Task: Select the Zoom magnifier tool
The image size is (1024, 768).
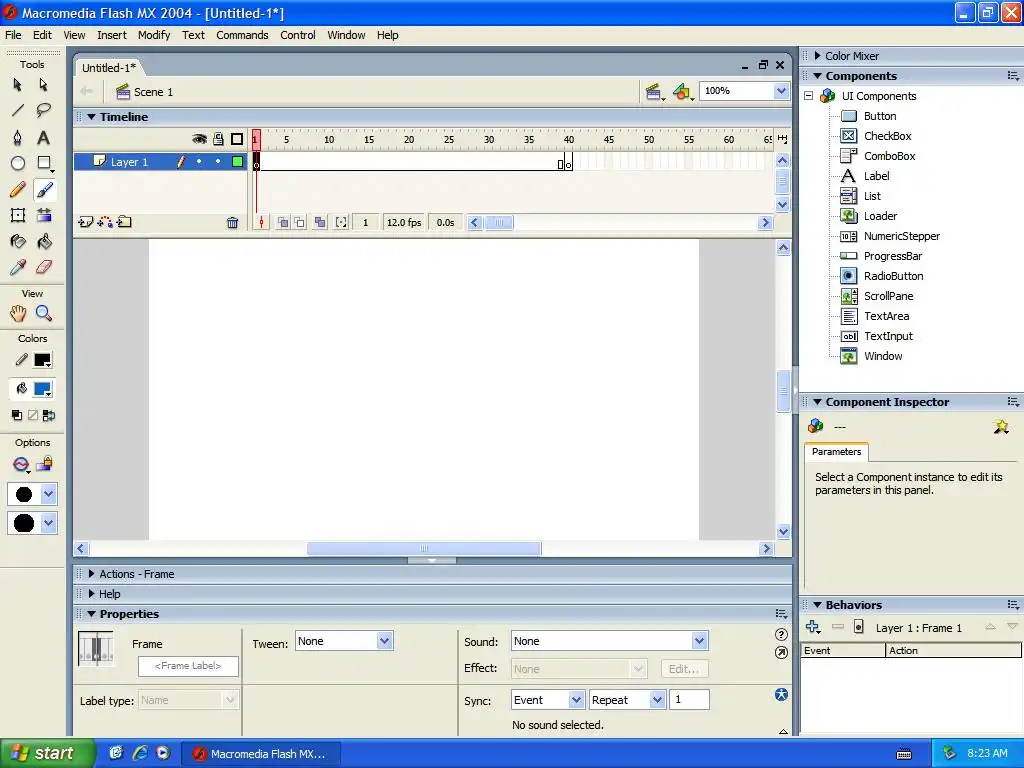Action: point(44,313)
